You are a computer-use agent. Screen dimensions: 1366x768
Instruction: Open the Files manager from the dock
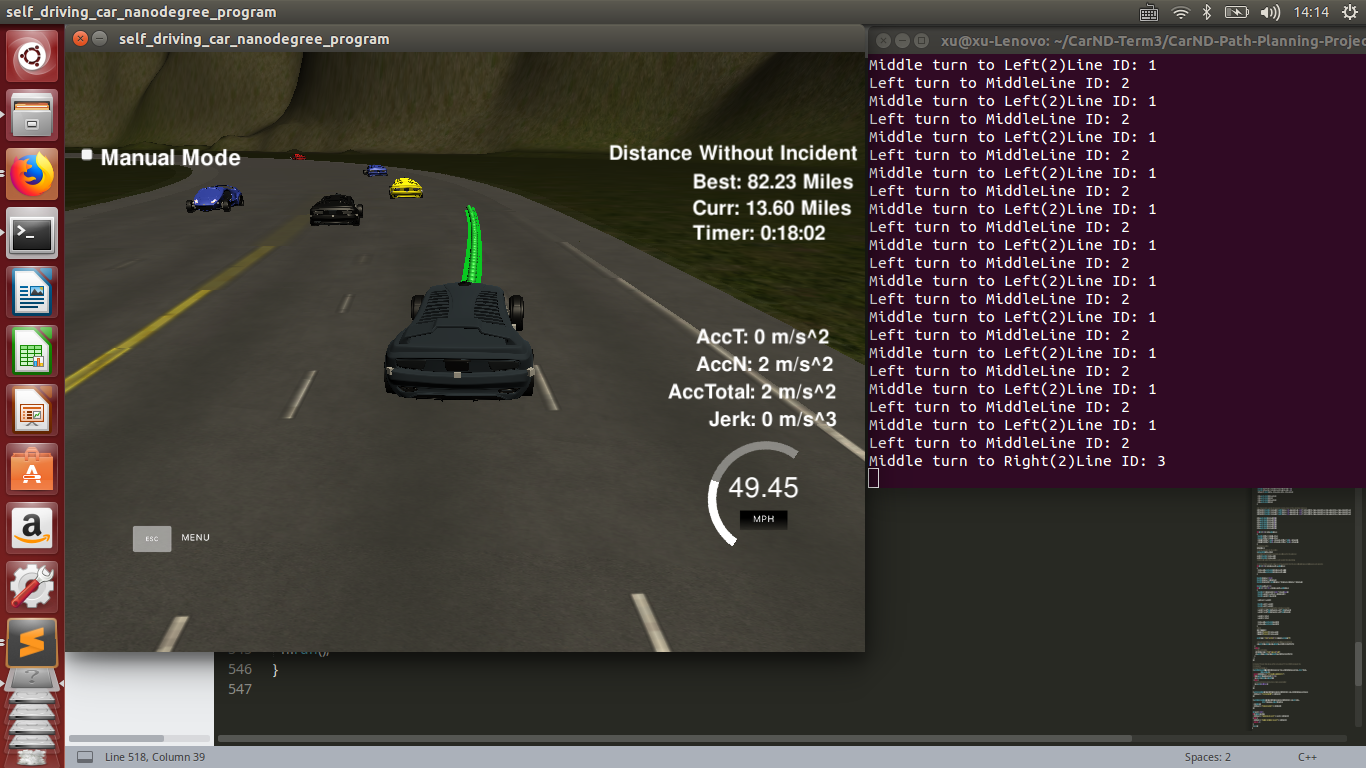[33, 115]
